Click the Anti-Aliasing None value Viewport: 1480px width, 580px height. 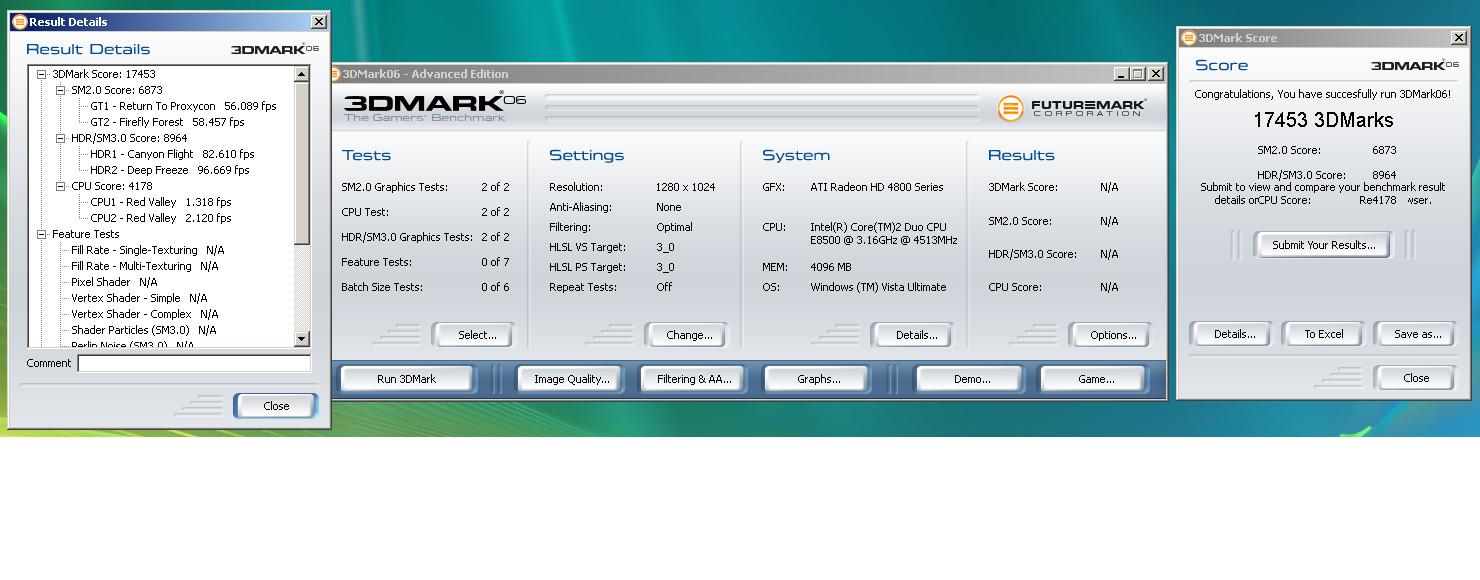coord(669,207)
